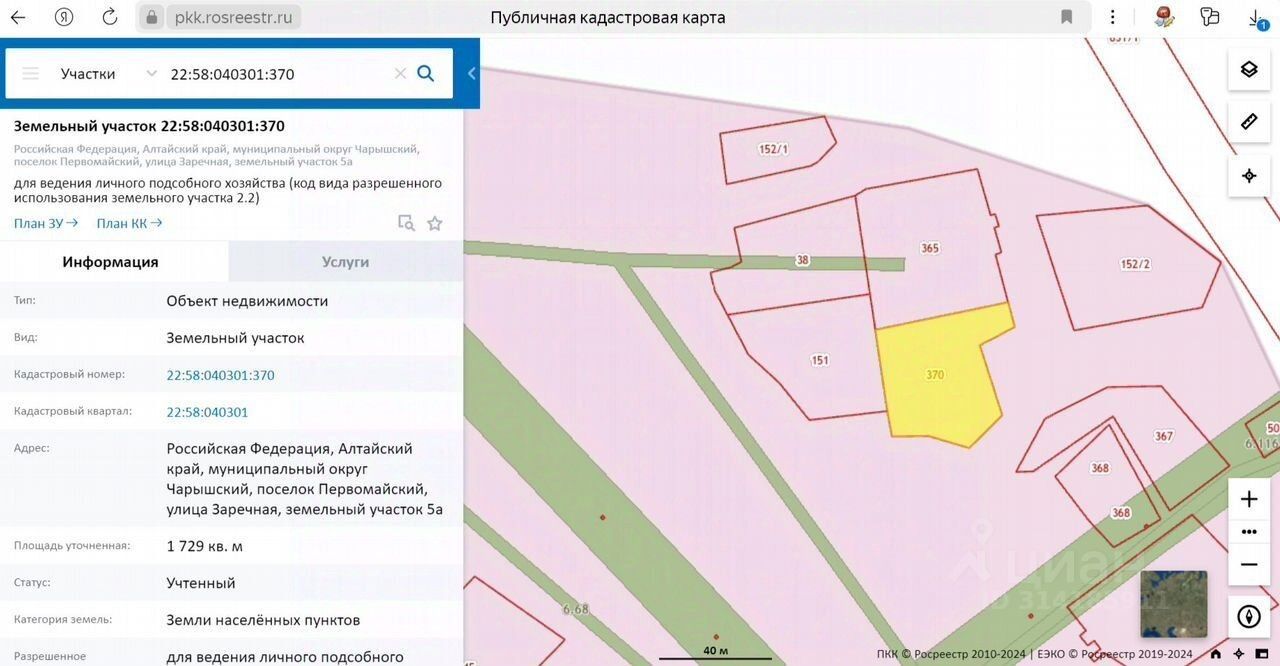The image size is (1280, 666).
Task: Reset map orientation with compass button
Action: (x=1249, y=616)
